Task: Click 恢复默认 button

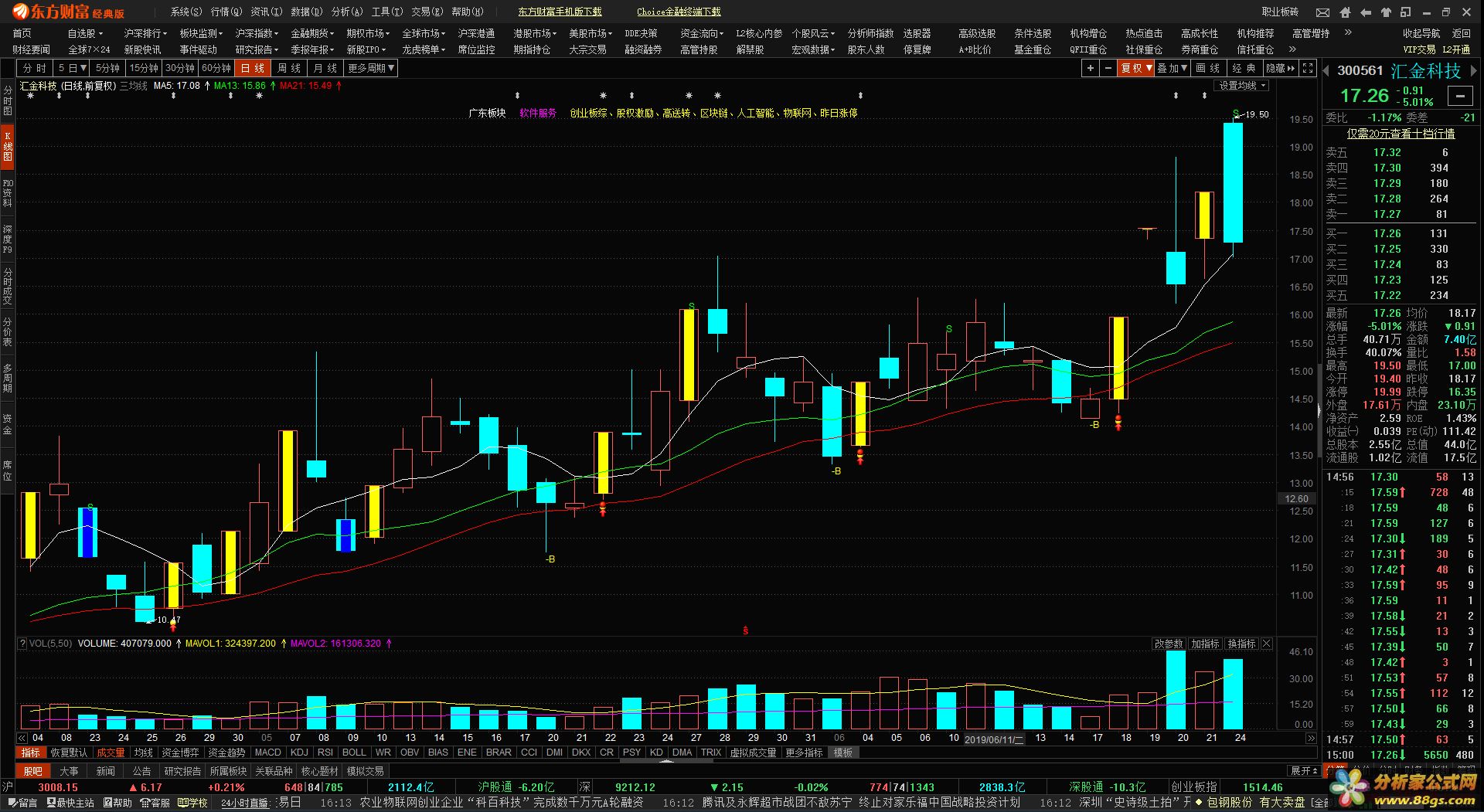Action: [x=69, y=753]
